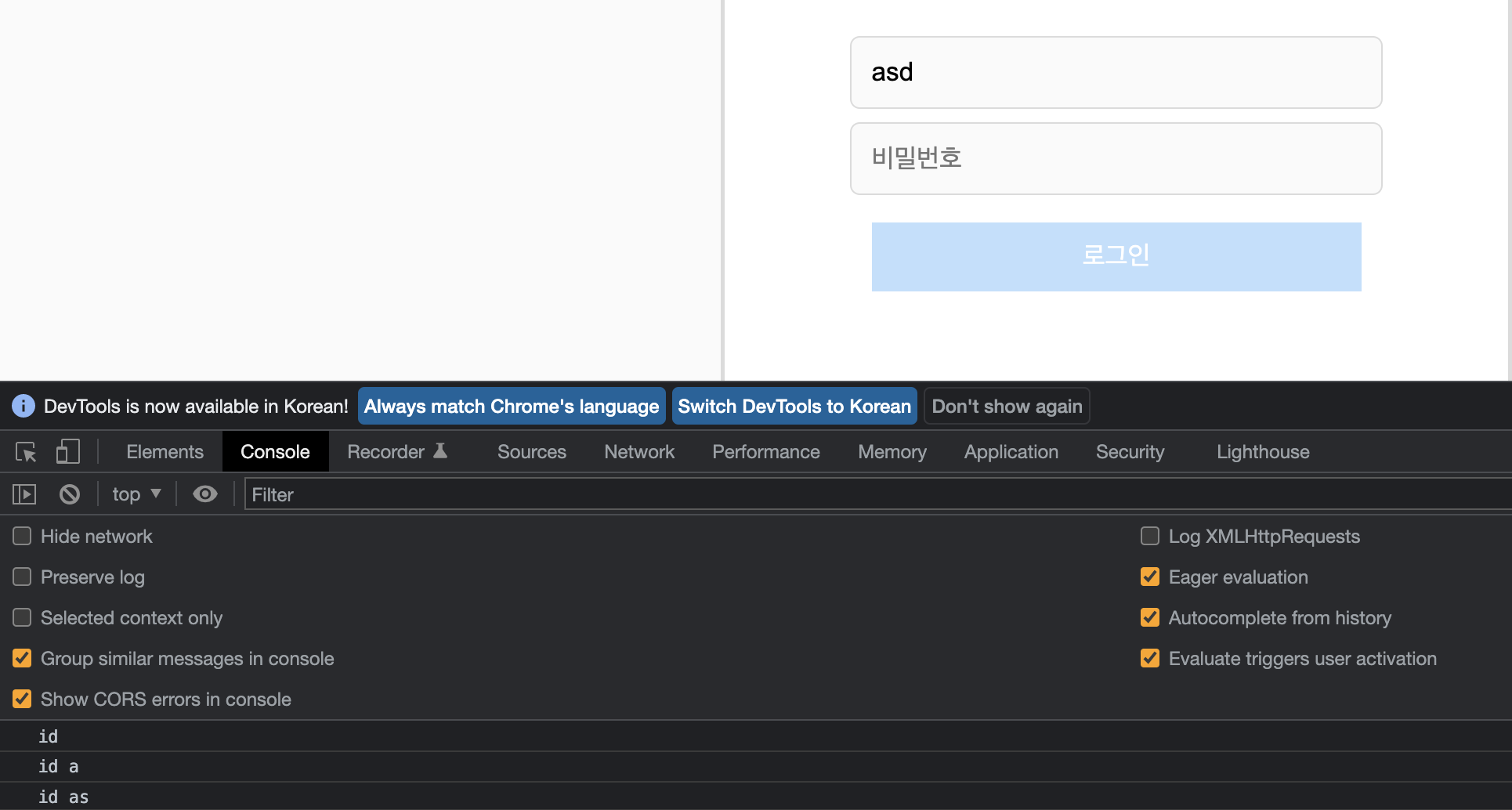This screenshot has width=1512, height=810.
Task: Uncheck Evaluate triggers user activation
Action: click(x=1150, y=658)
